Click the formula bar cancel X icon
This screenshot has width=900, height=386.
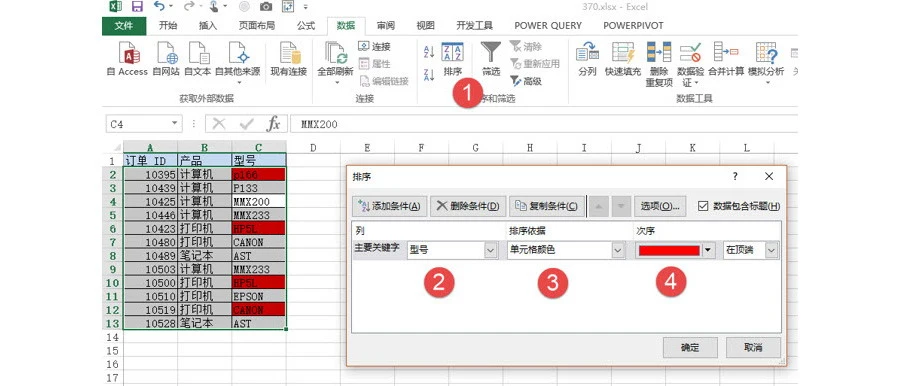tap(219, 124)
